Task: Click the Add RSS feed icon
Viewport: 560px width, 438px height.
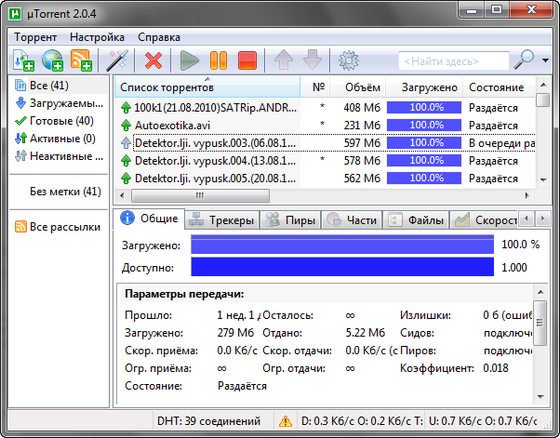Action: pos(81,60)
